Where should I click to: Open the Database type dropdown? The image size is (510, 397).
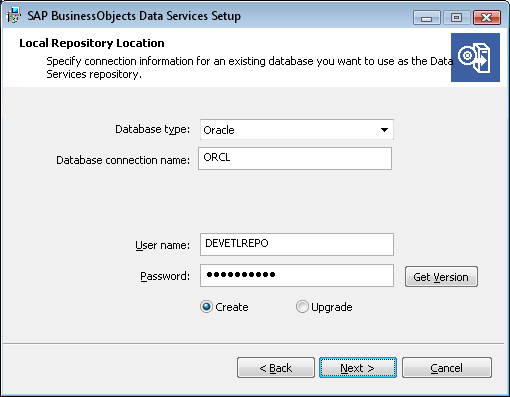click(297, 130)
